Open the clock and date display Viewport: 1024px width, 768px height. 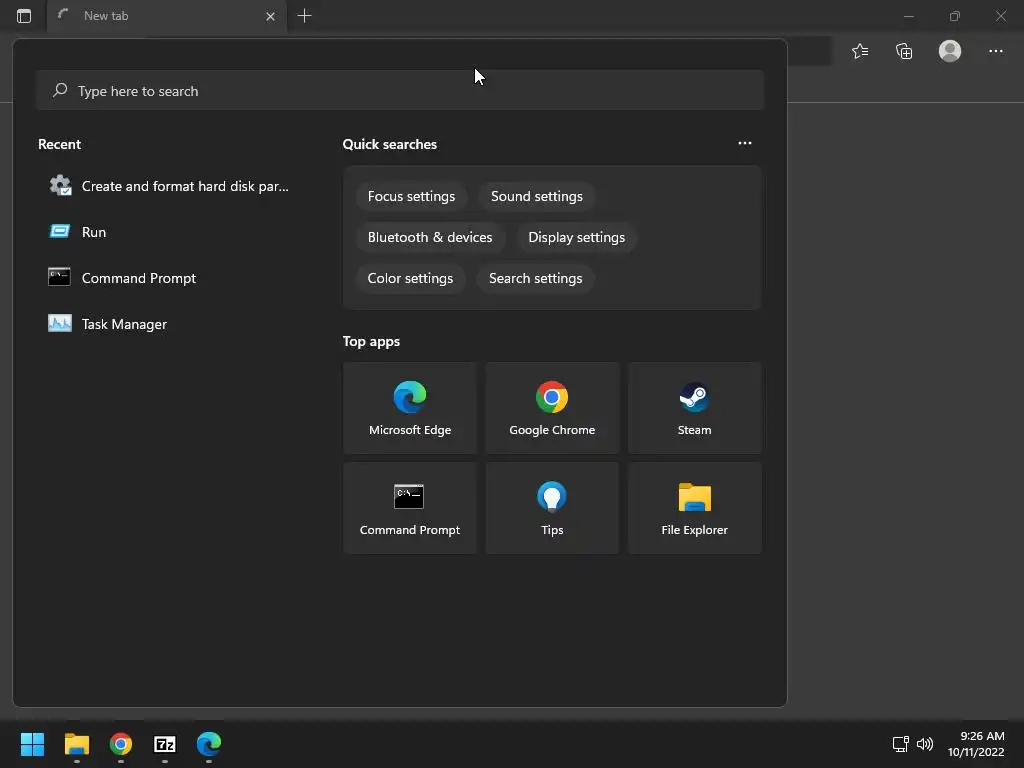click(x=976, y=744)
